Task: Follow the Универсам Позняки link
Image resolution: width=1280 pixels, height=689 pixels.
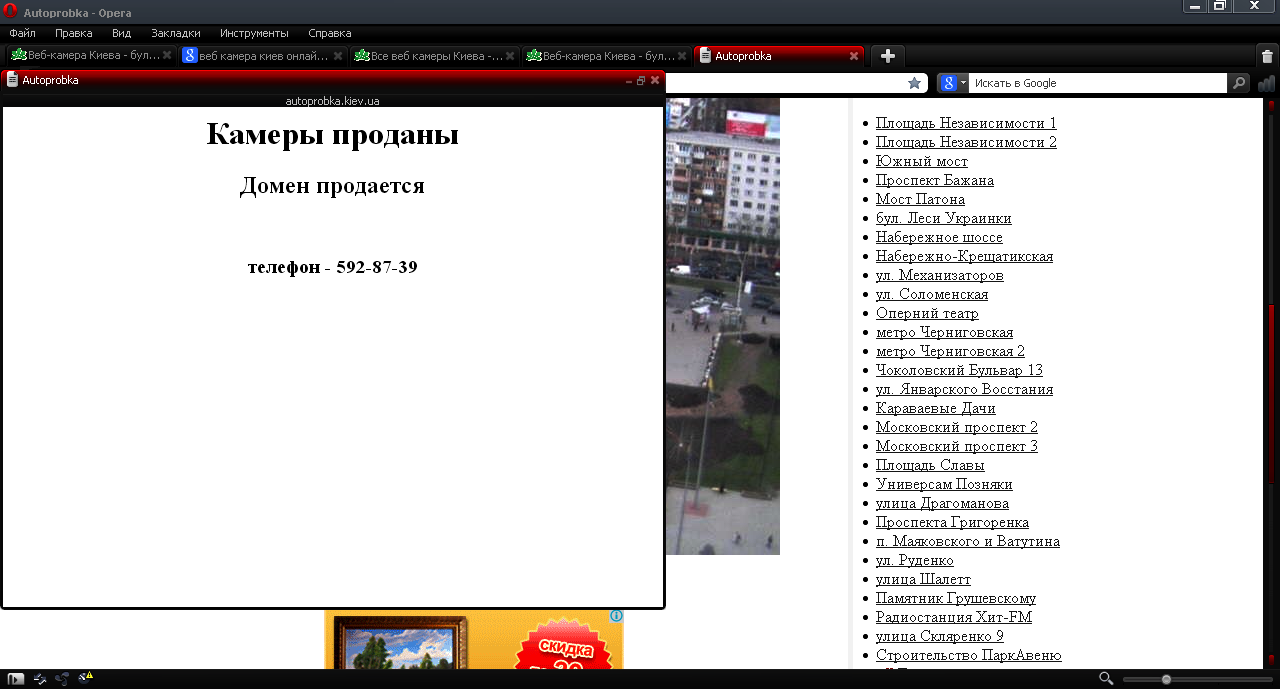Action: (944, 484)
